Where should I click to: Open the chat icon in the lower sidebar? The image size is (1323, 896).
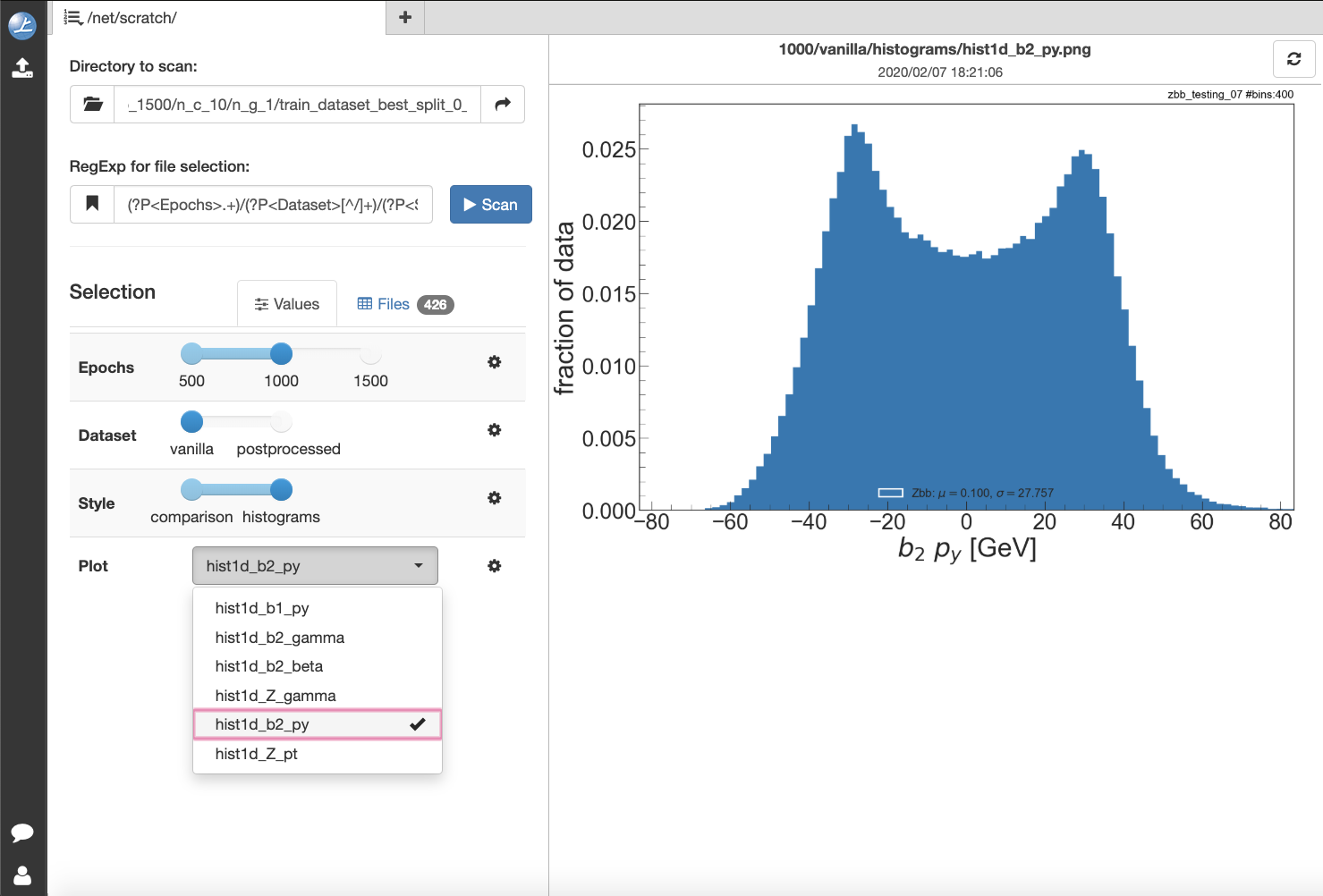click(x=22, y=833)
